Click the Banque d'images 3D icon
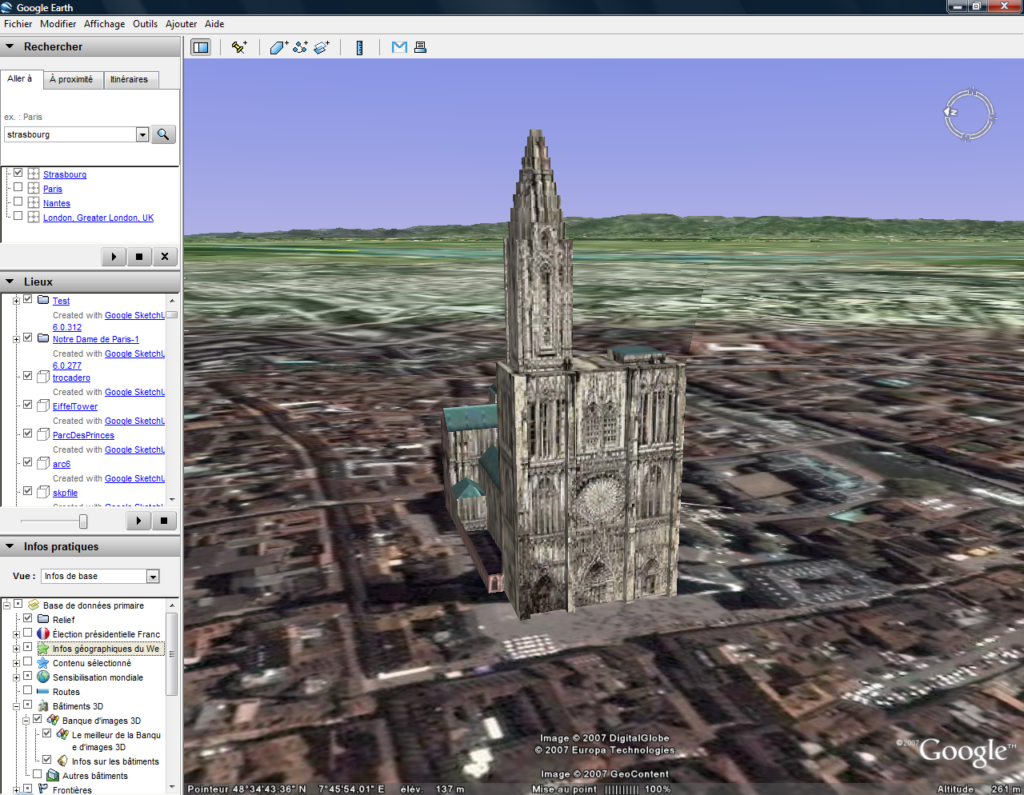The height and width of the screenshot is (795, 1024). [53, 720]
